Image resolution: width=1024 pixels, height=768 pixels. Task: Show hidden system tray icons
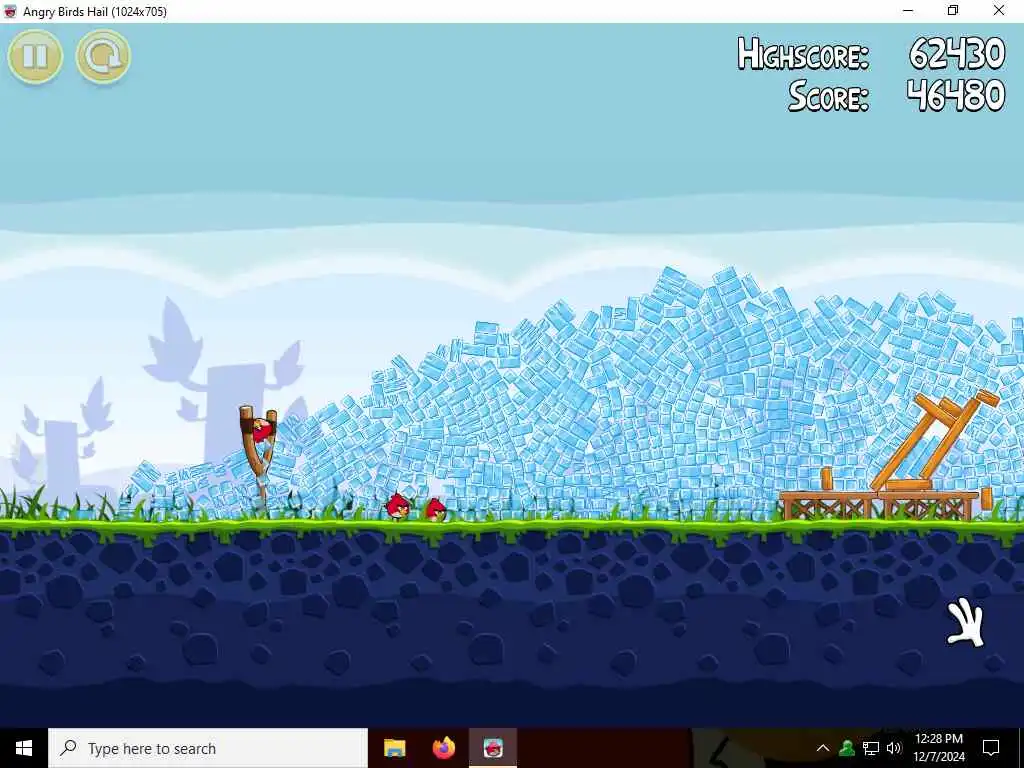[x=823, y=748]
